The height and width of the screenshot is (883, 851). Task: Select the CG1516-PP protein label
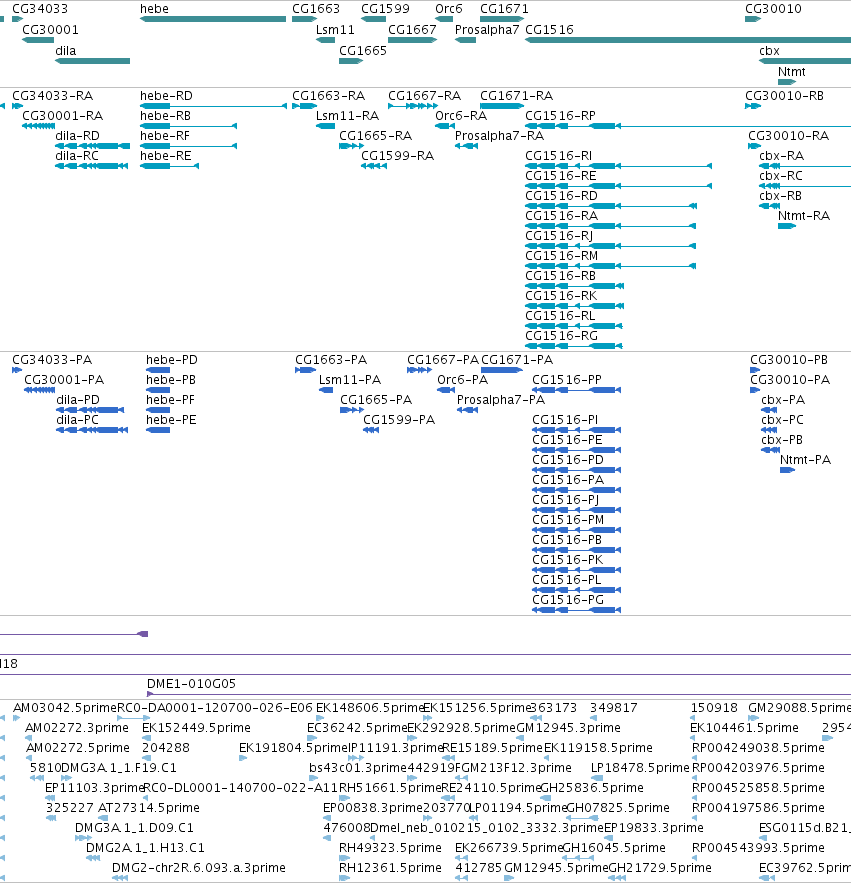click(x=567, y=380)
